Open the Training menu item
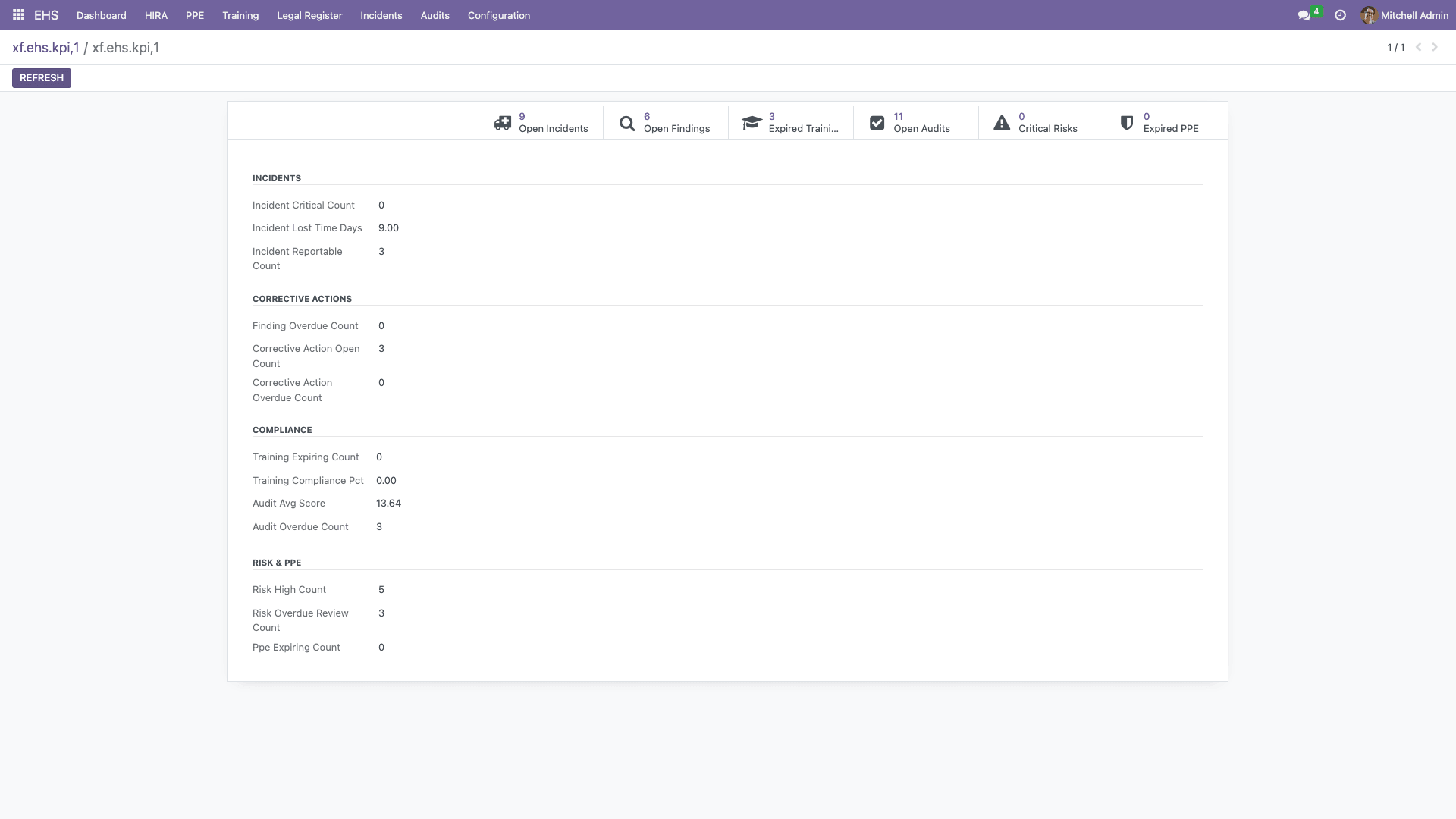1456x819 pixels. coord(240,15)
